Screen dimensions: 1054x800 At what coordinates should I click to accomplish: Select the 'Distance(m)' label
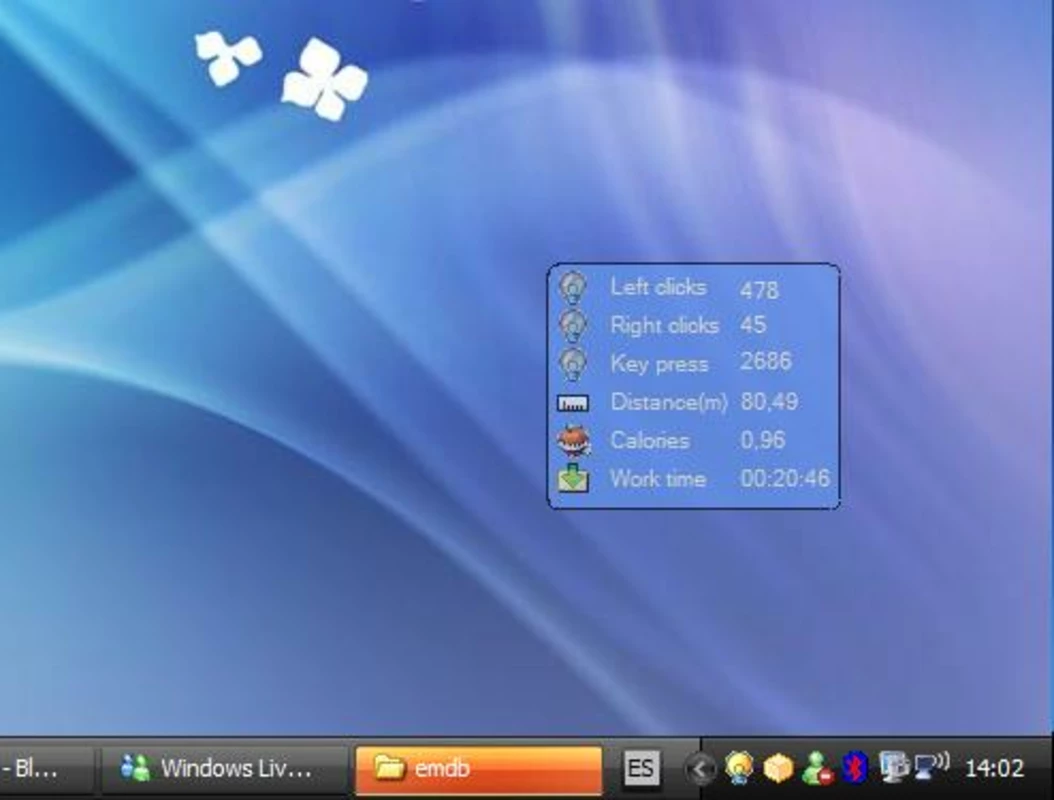pos(669,402)
